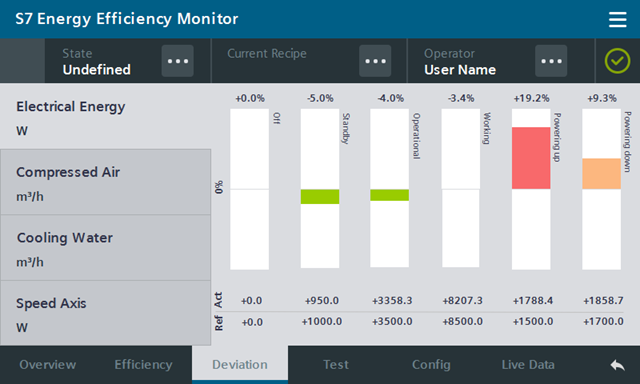The height and width of the screenshot is (384, 640).
Task: Open the Operator ellipsis options button
Action: (551, 61)
